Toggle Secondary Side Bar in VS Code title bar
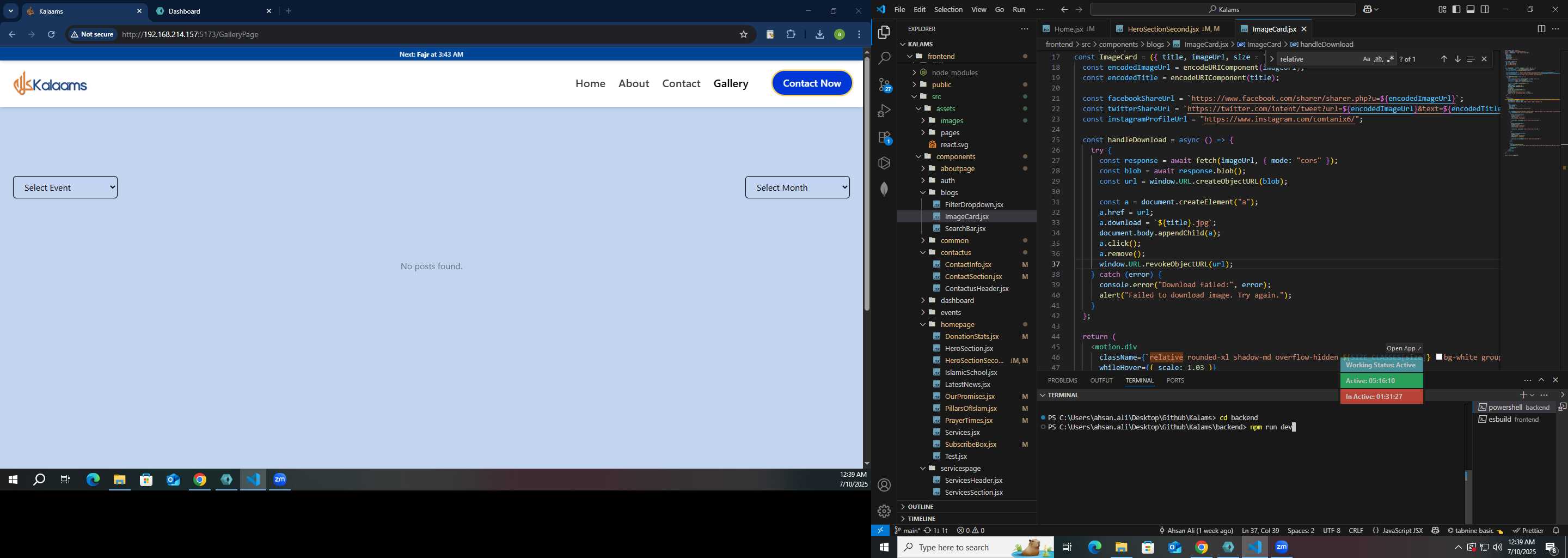 click(1485, 10)
